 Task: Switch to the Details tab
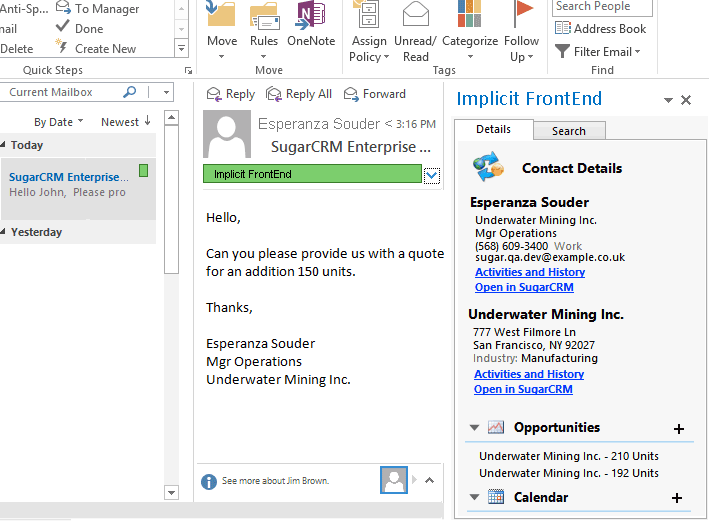pyautogui.click(x=493, y=129)
